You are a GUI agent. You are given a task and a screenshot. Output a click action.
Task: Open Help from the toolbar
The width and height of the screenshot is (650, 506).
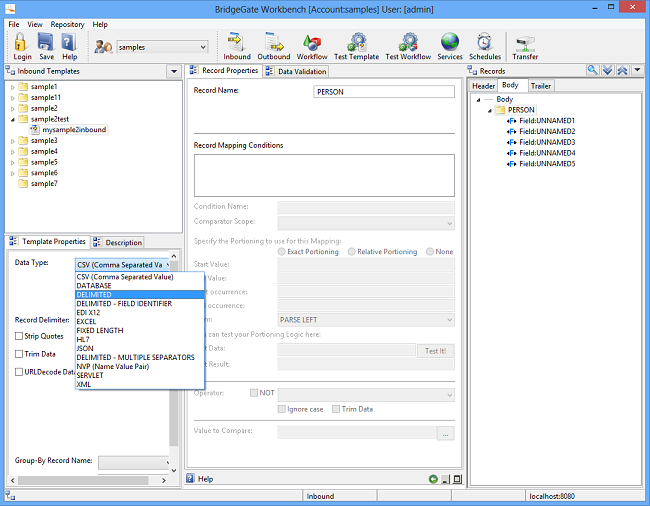tap(69, 46)
